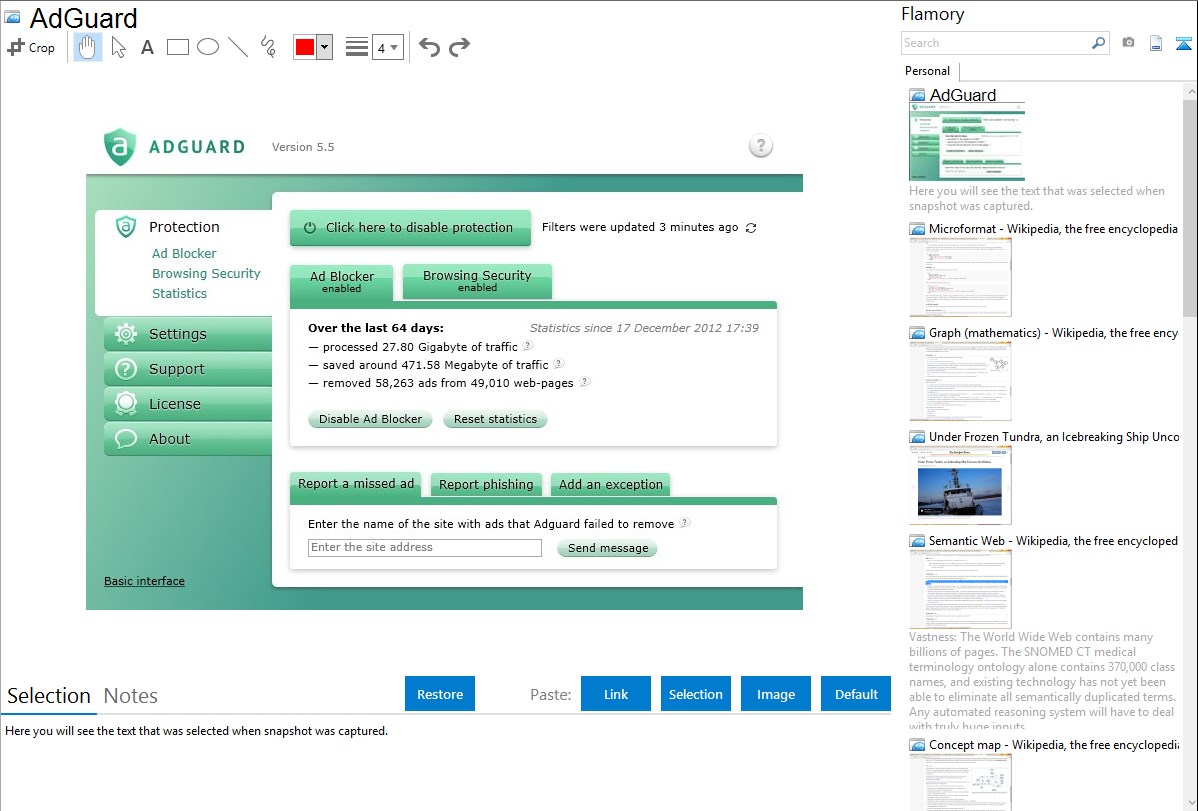Click the Paste Image button
The height and width of the screenshot is (811, 1198).
coord(775,693)
